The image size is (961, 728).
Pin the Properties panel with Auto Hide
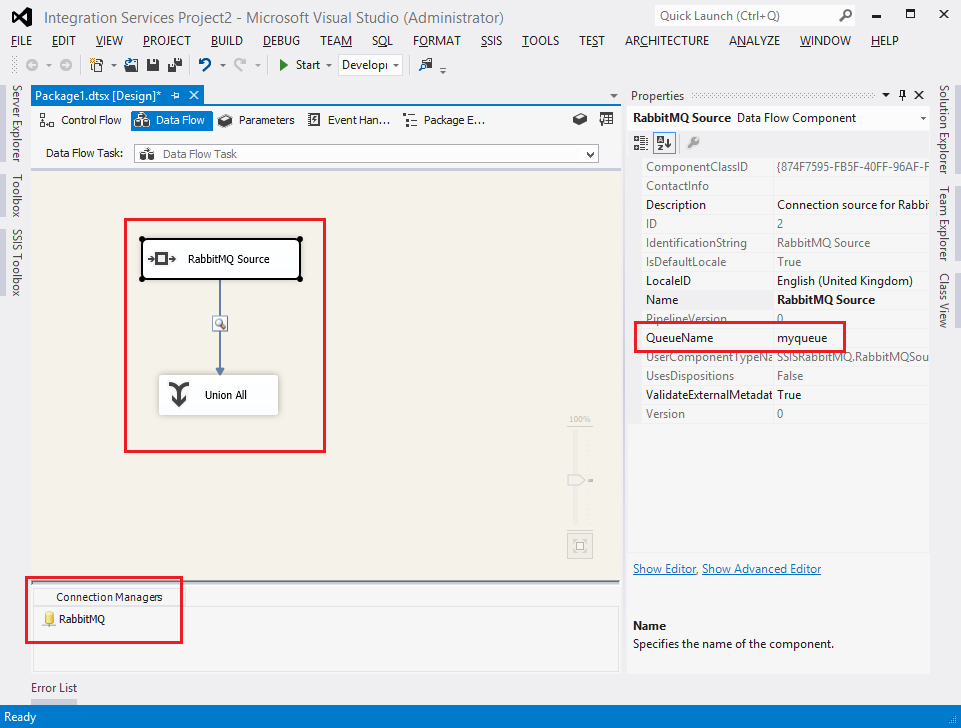point(902,95)
